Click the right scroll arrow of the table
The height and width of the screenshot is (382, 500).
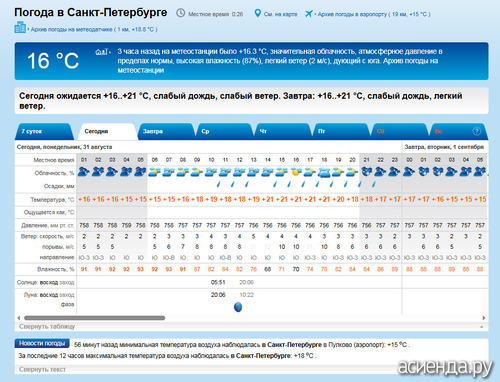coord(484,318)
